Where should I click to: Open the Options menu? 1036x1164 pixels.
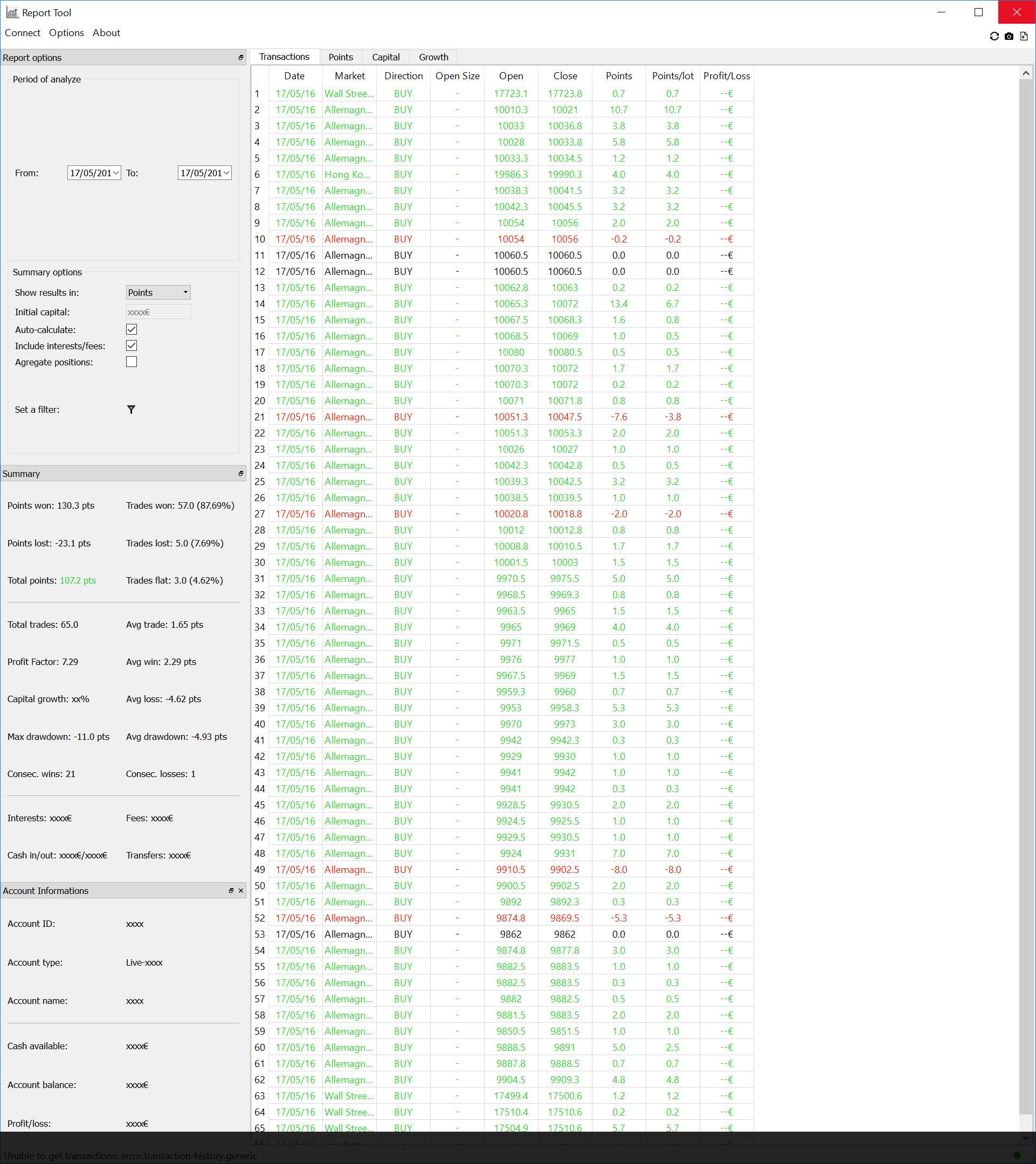(x=66, y=33)
